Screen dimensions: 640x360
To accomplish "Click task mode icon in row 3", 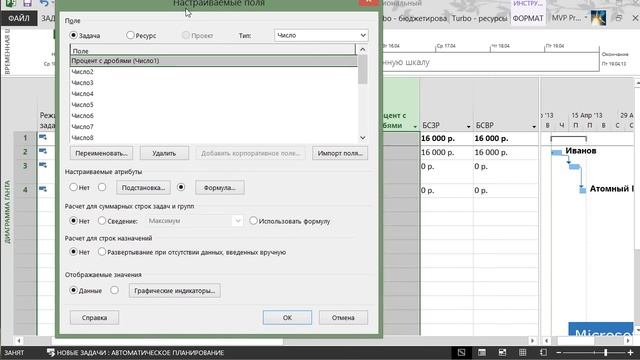I will [x=43, y=165].
